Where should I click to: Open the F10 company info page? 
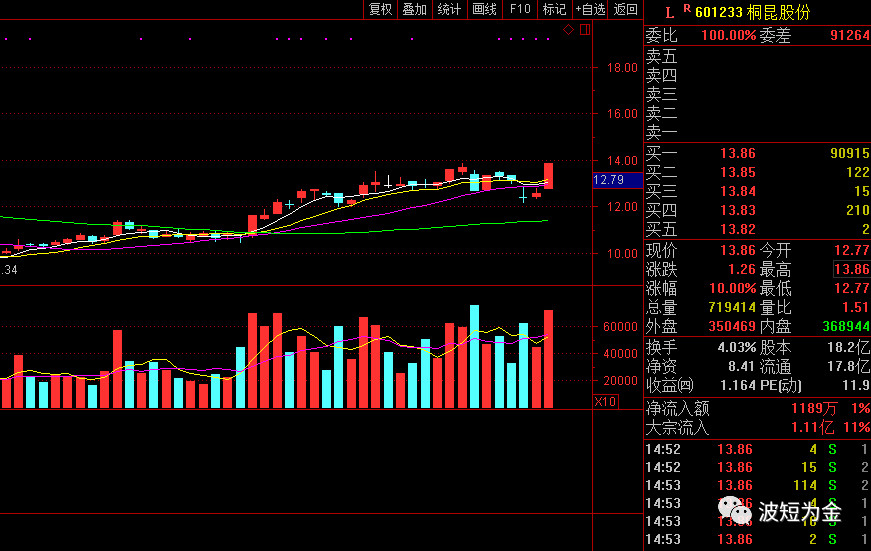pos(520,9)
